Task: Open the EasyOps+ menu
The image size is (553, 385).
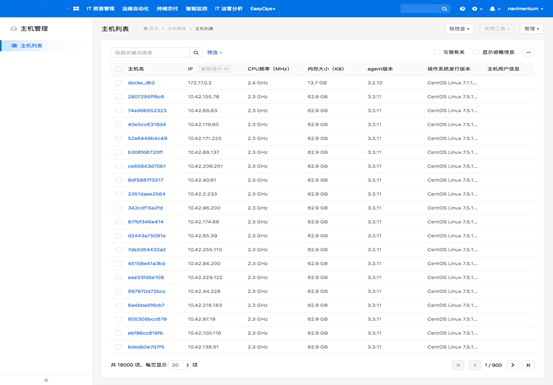Action: point(263,8)
